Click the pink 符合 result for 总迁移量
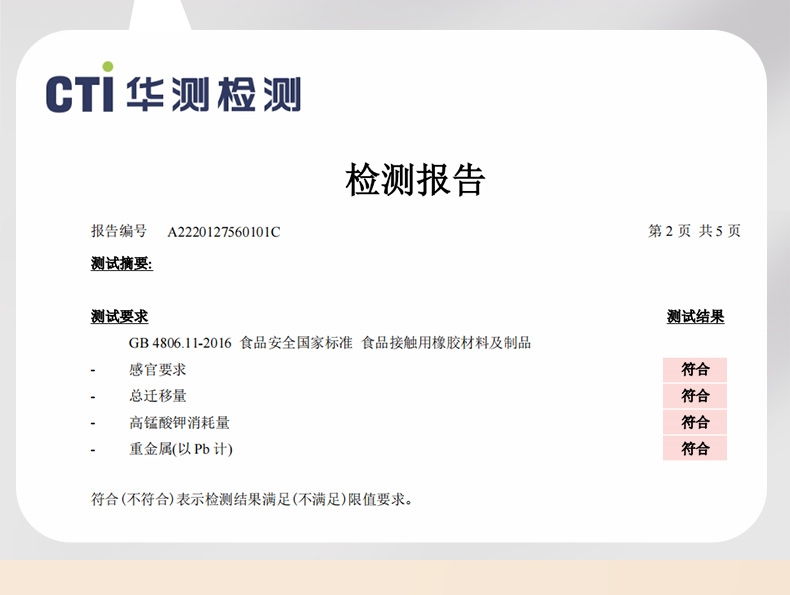 (x=695, y=396)
